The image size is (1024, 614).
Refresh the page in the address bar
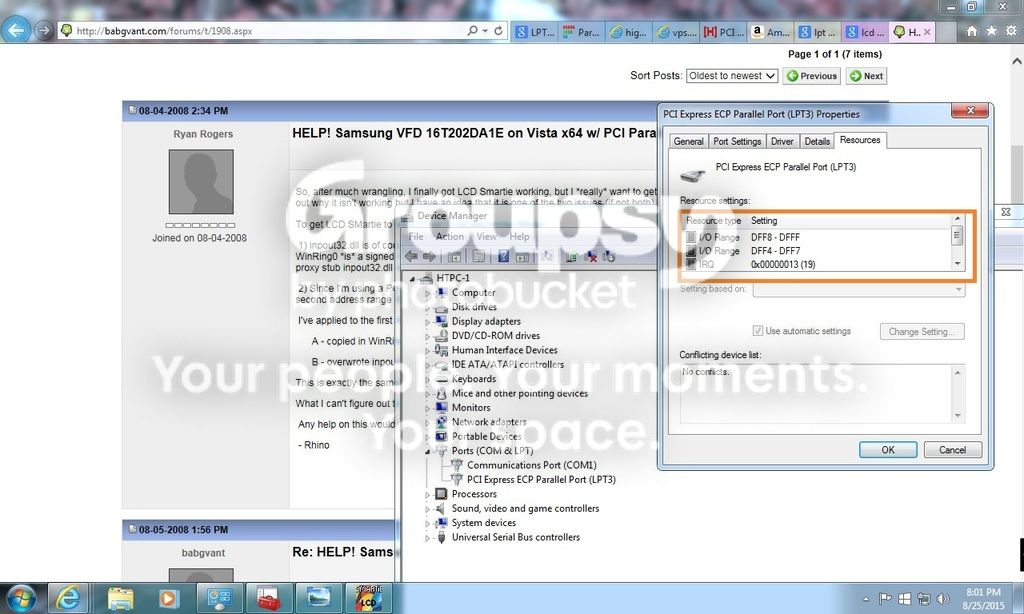[x=498, y=31]
